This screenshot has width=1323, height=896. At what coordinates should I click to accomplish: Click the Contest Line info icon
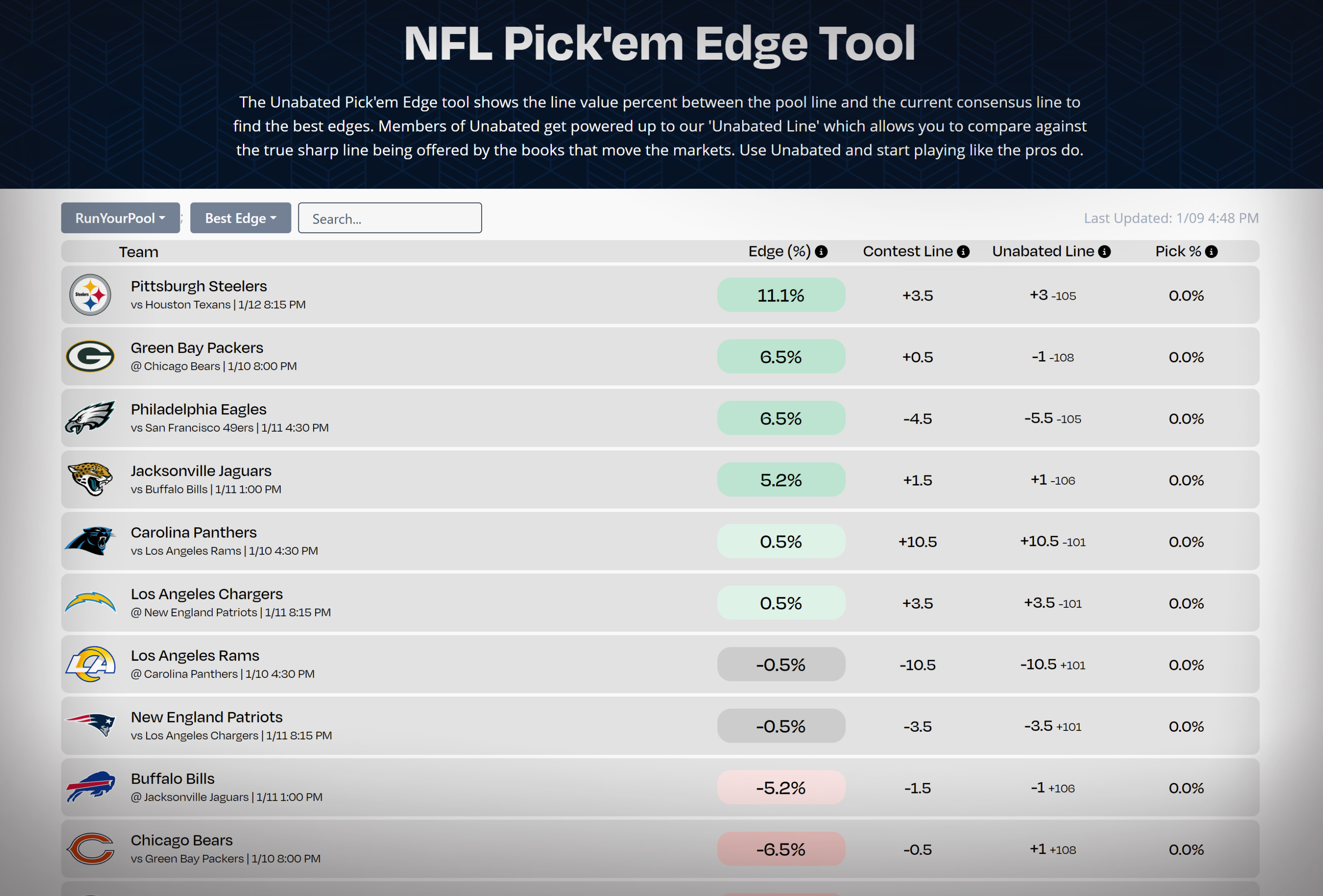coord(963,252)
